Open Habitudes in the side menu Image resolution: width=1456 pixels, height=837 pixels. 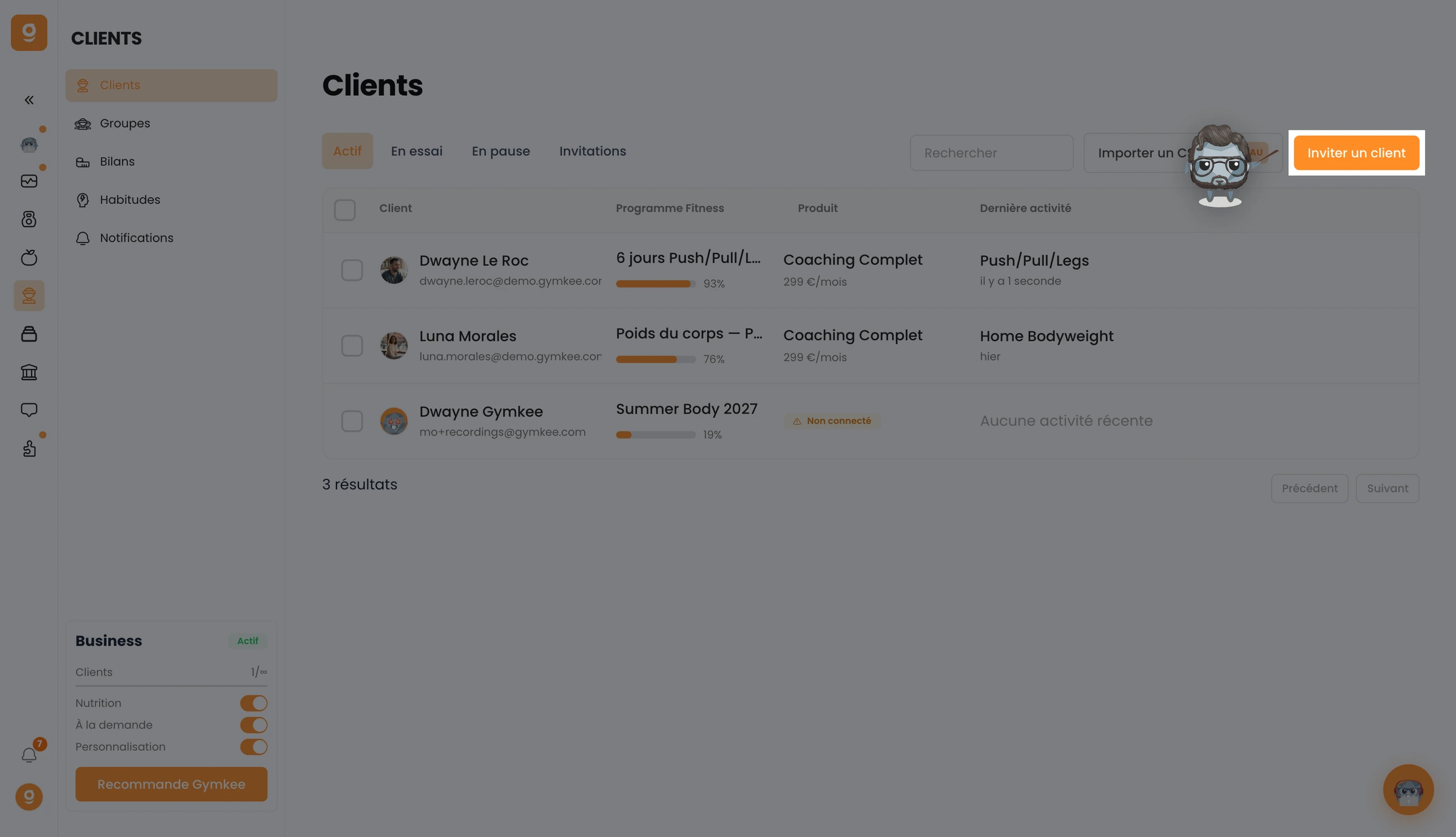[x=171, y=200]
